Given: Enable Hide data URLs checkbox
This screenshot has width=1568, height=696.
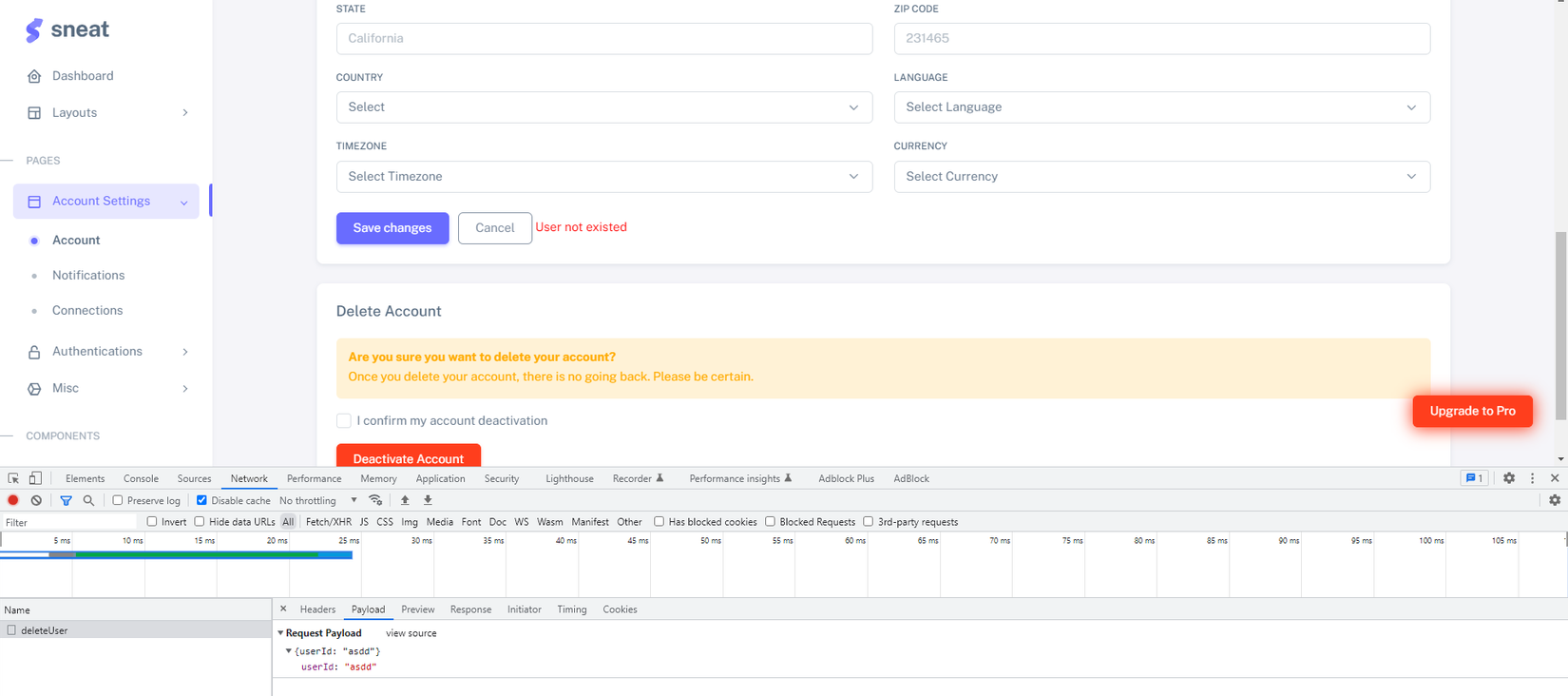Looking at the screenshot, I should coord(200,522).
